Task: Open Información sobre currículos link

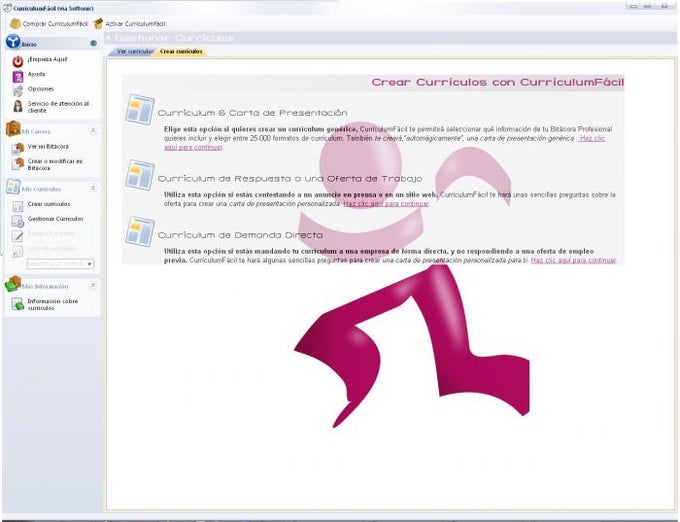Action: [x=53, y=304]
